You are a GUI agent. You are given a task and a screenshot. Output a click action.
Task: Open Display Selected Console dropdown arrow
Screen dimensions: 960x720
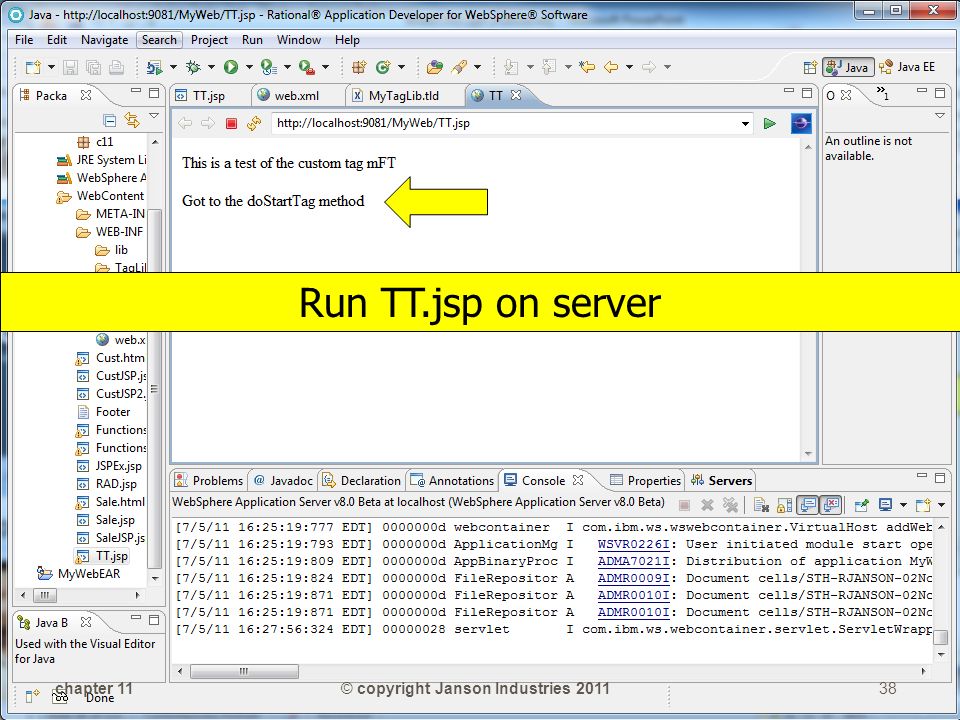pos(903,505)
